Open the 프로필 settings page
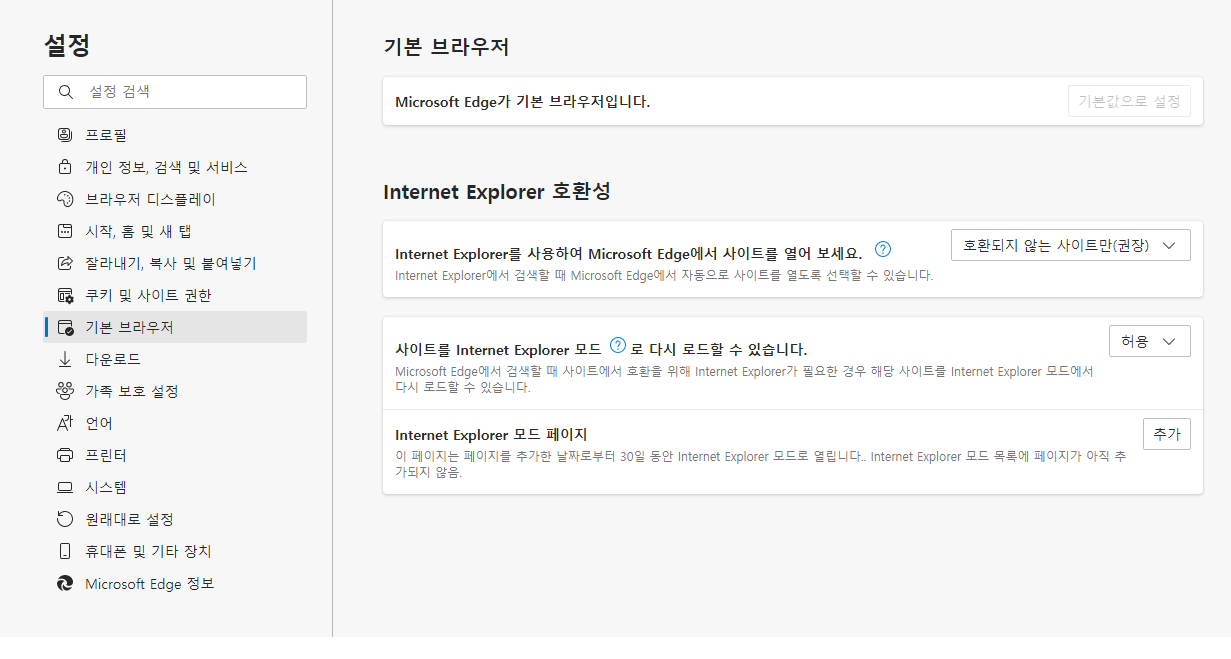The height and width of the screenshot is (659, 1231). coord(175,135)
